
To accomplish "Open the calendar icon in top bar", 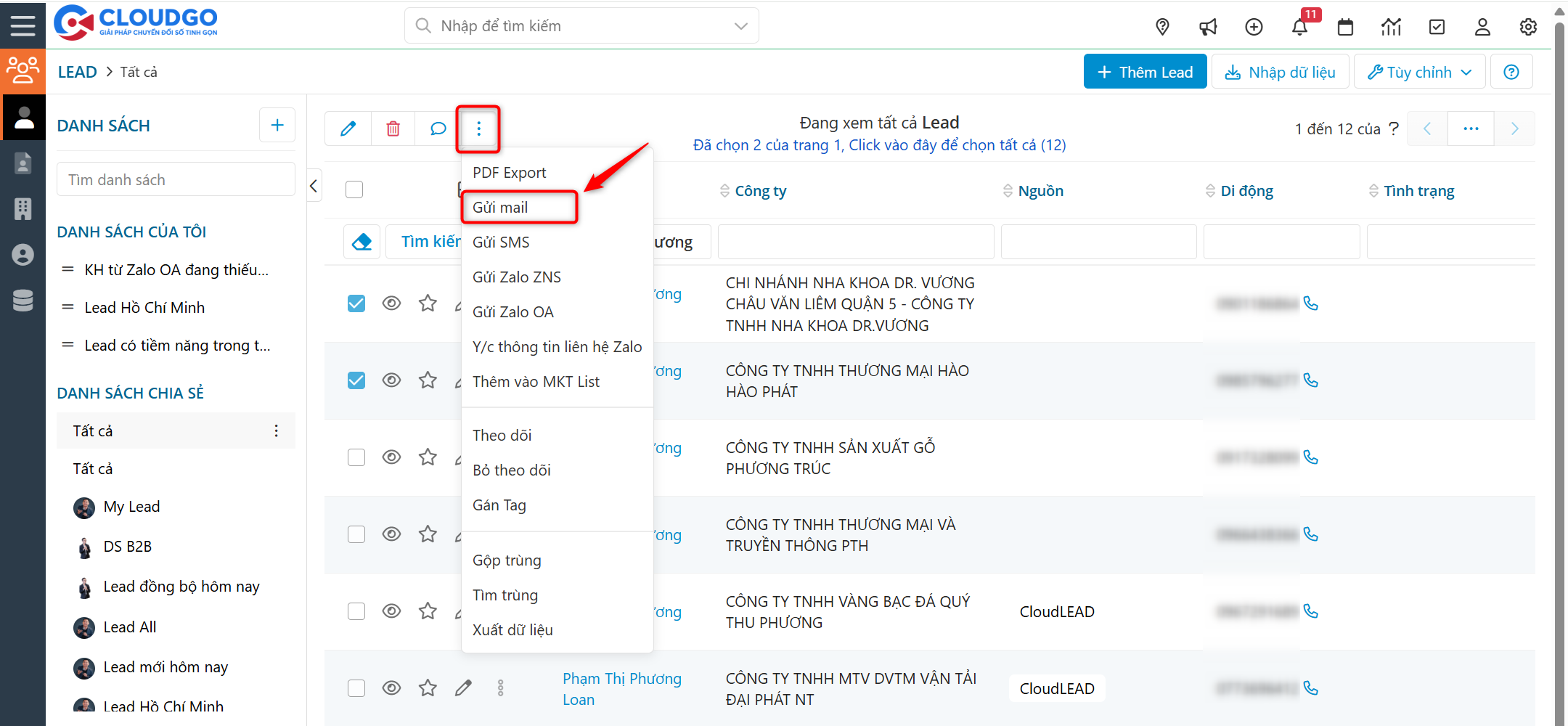I will 1345,28.
